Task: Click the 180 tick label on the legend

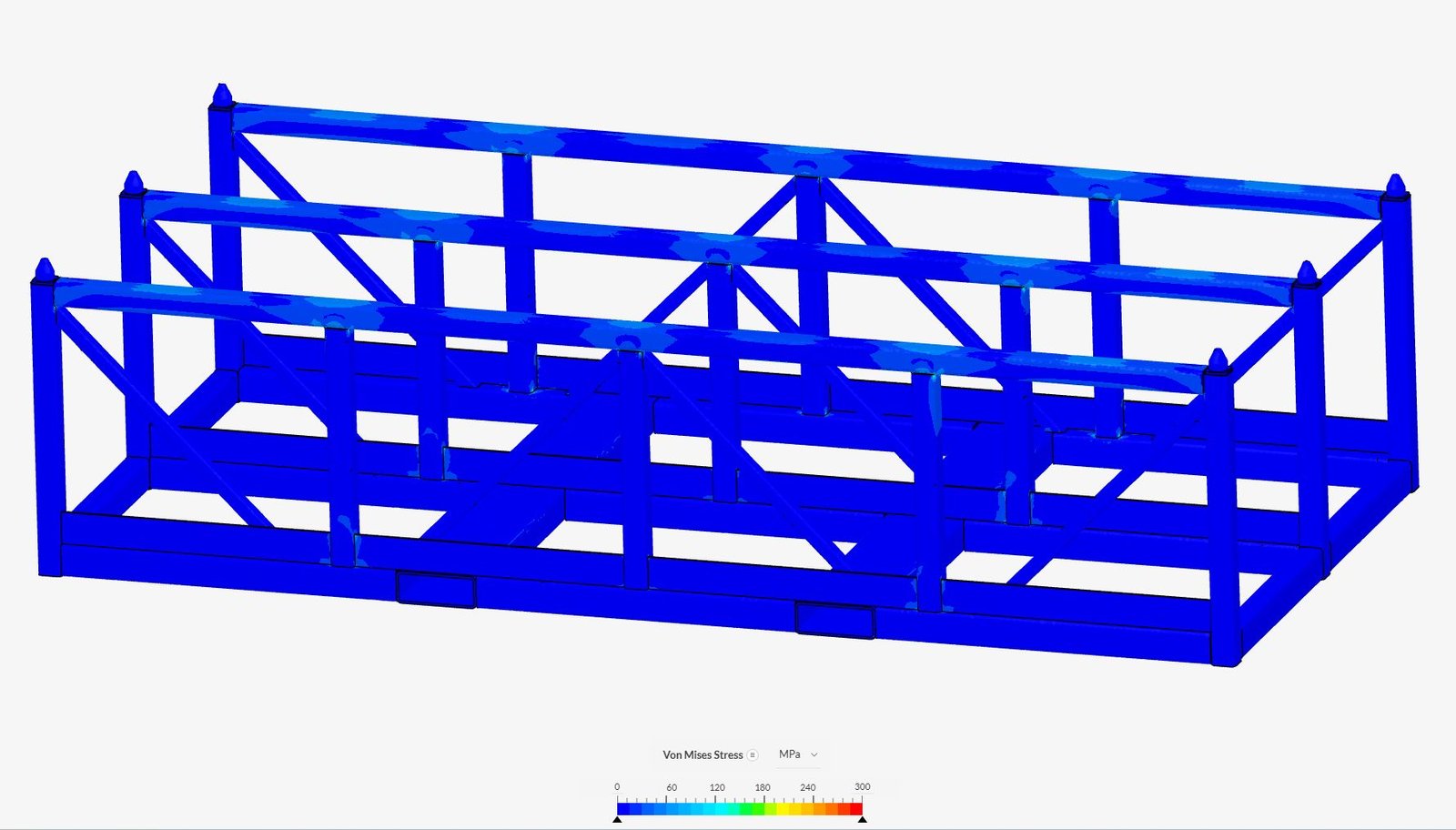Action: point(763,786)
